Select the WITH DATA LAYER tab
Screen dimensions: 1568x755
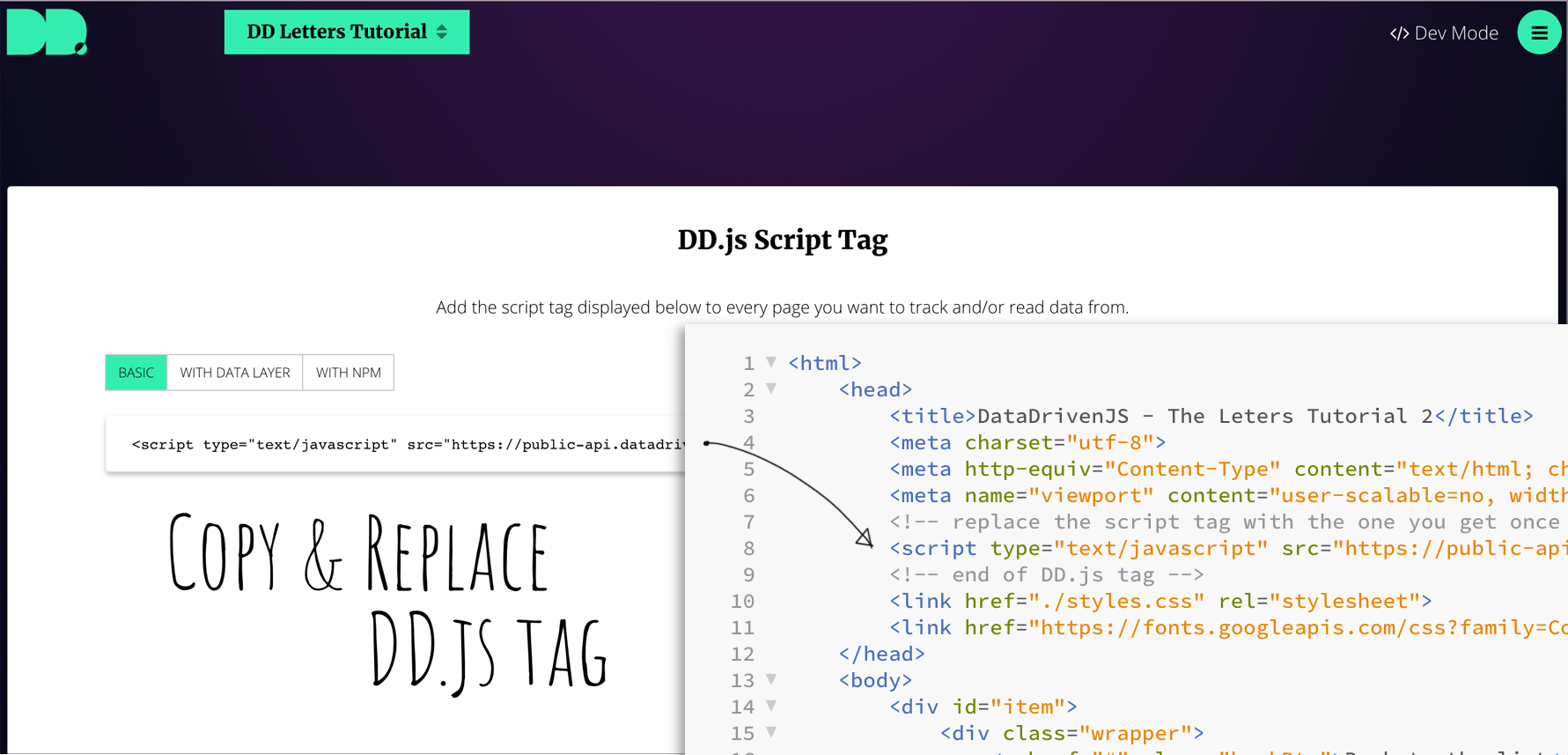235,373
